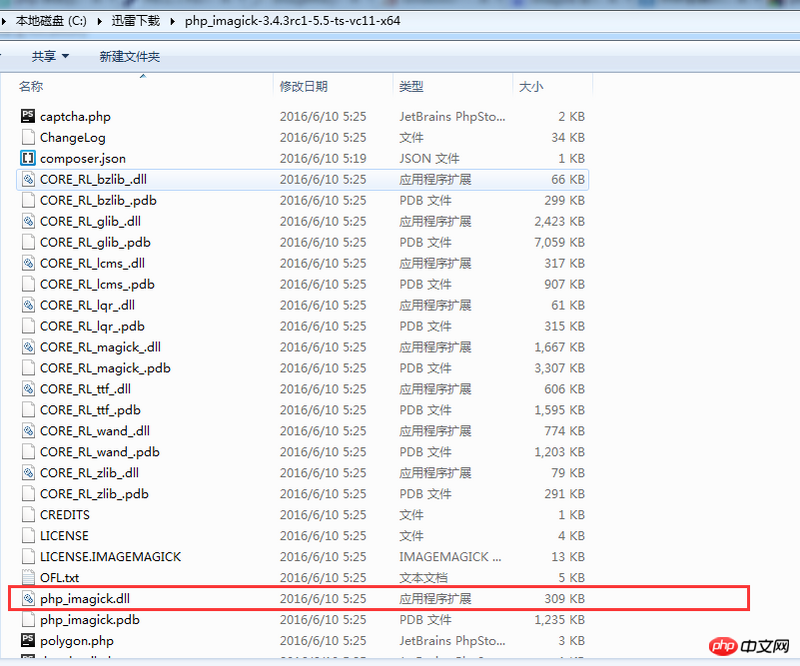Screen dimensions: 800x666
Task: Click the CORE_RL_lqr_.dll icon
Action: click(x=28, y=305)
